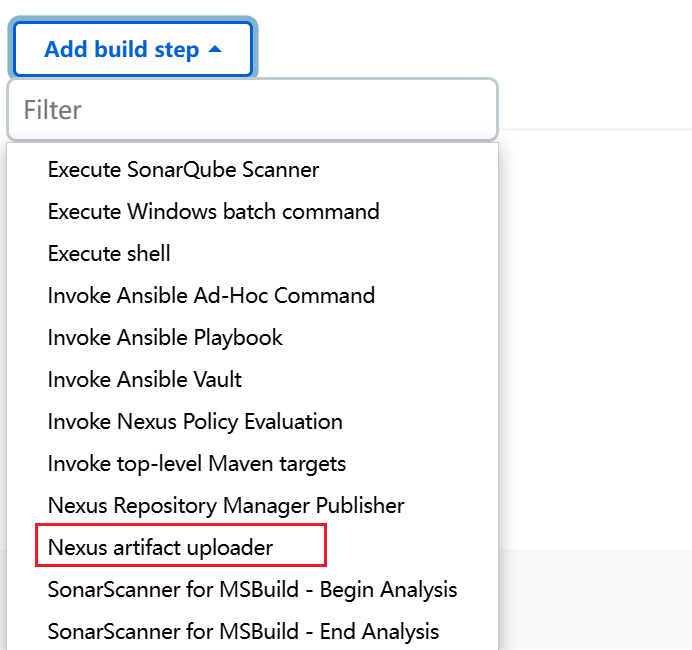Add Invoke Nexus Policy Evaluation step
Viewport: 692px width, 650px height.
(195, 421)
